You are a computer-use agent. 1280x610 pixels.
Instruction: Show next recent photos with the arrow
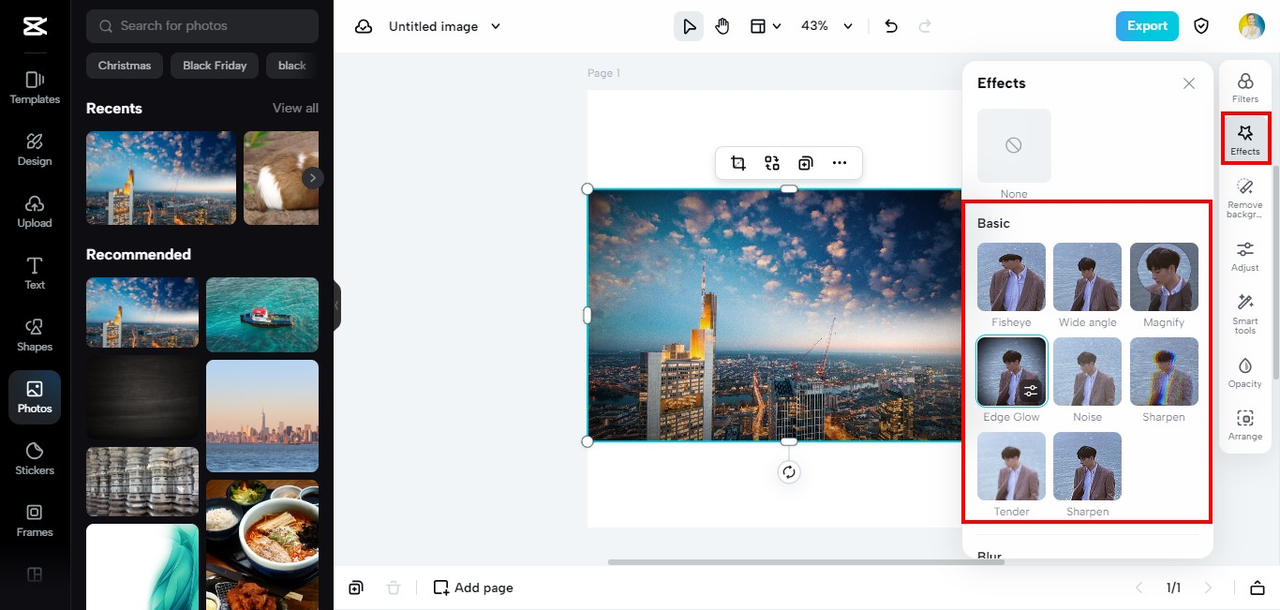tap(313, 178)
